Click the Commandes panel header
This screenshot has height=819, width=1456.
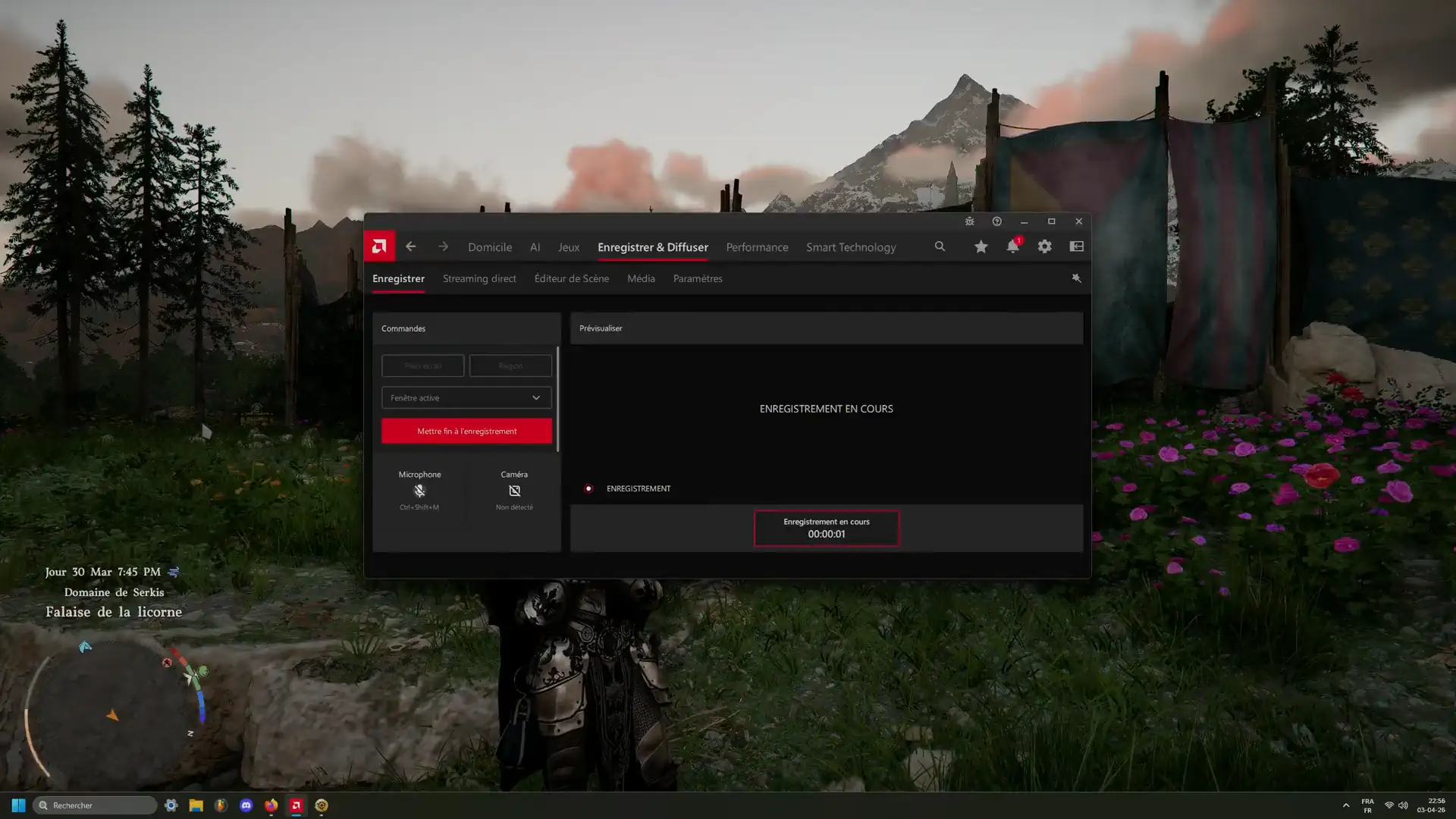pos(466,328)
